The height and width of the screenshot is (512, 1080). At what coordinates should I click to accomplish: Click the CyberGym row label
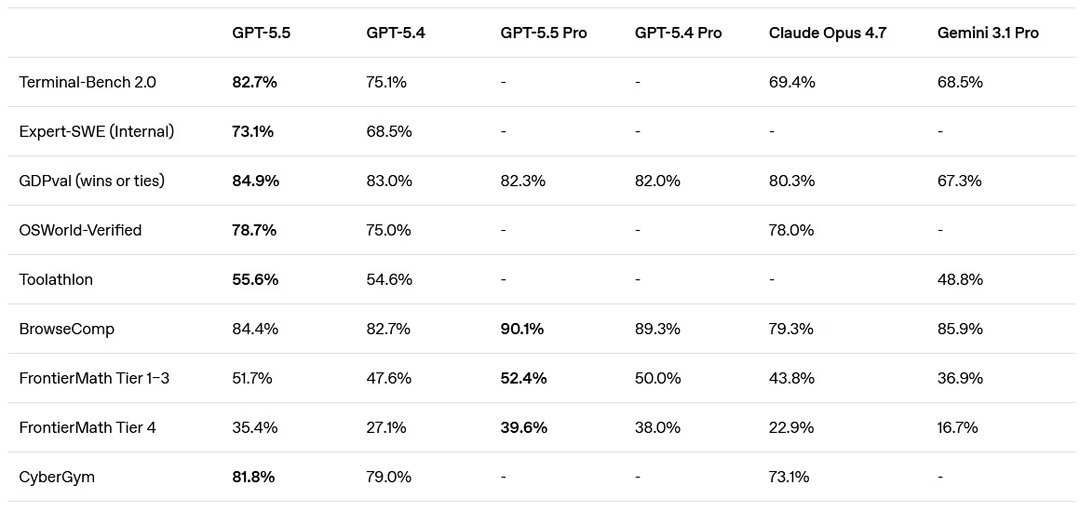point(57,477)
